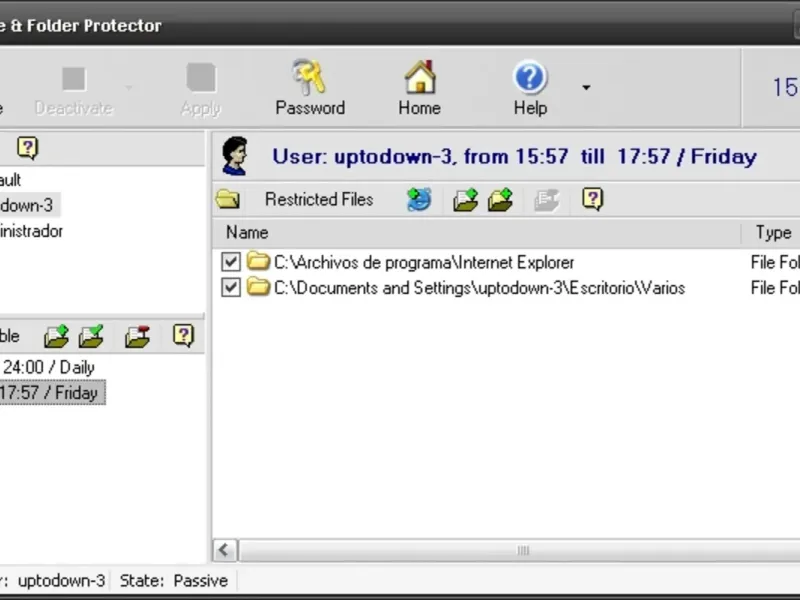800x600 pixels.
Task: Click the Restricted Files label
Action: [x=319, y=199]
